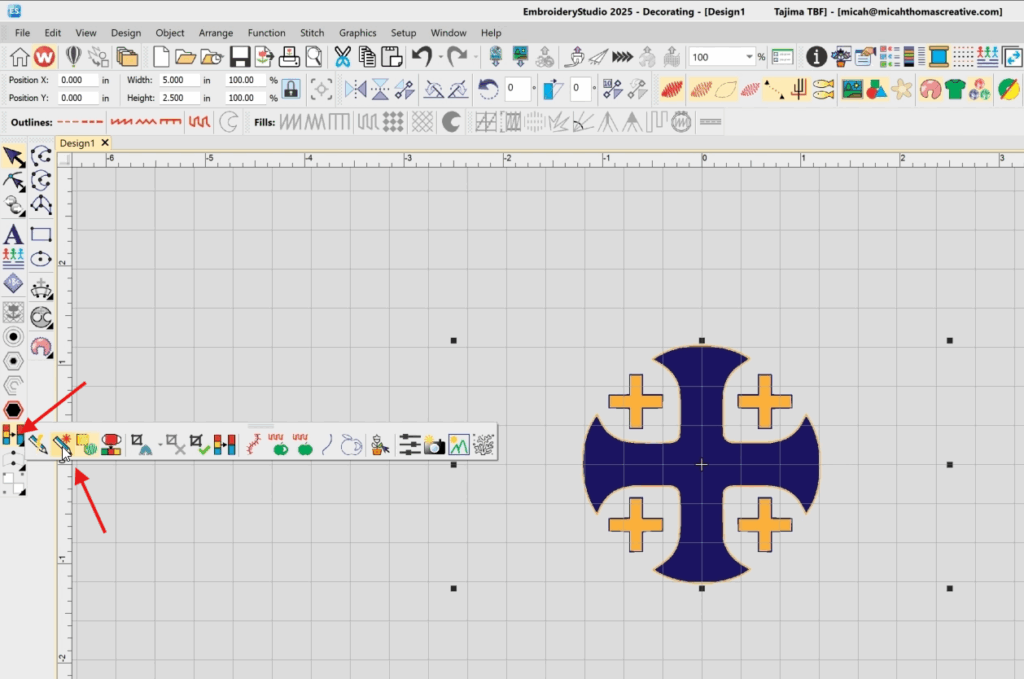Open the zoom percentage dropdown
Viewport: 1024px width, 679px height.
pos(749,57)
